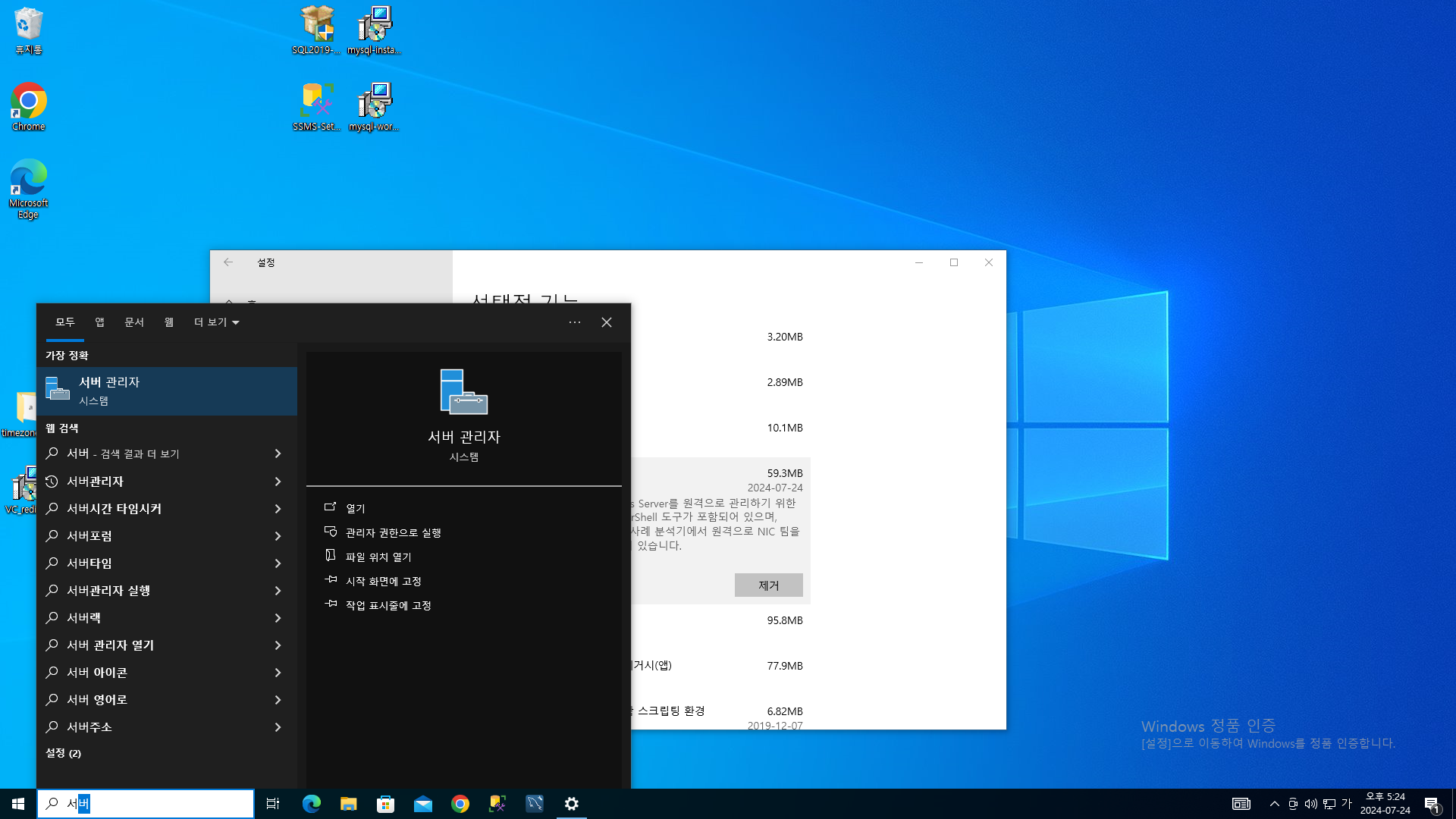The width and height of the screenshot is (1456, 819).
Task: Switch to the 앱 search tab
Action: click(x=99, y=322)
